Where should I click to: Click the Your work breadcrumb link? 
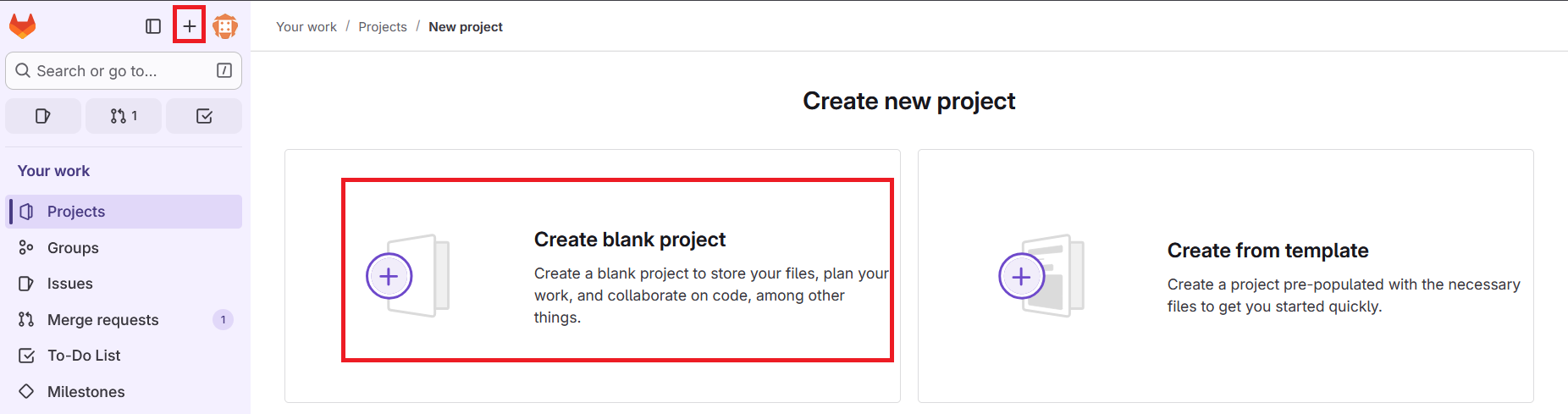point(306,27)
